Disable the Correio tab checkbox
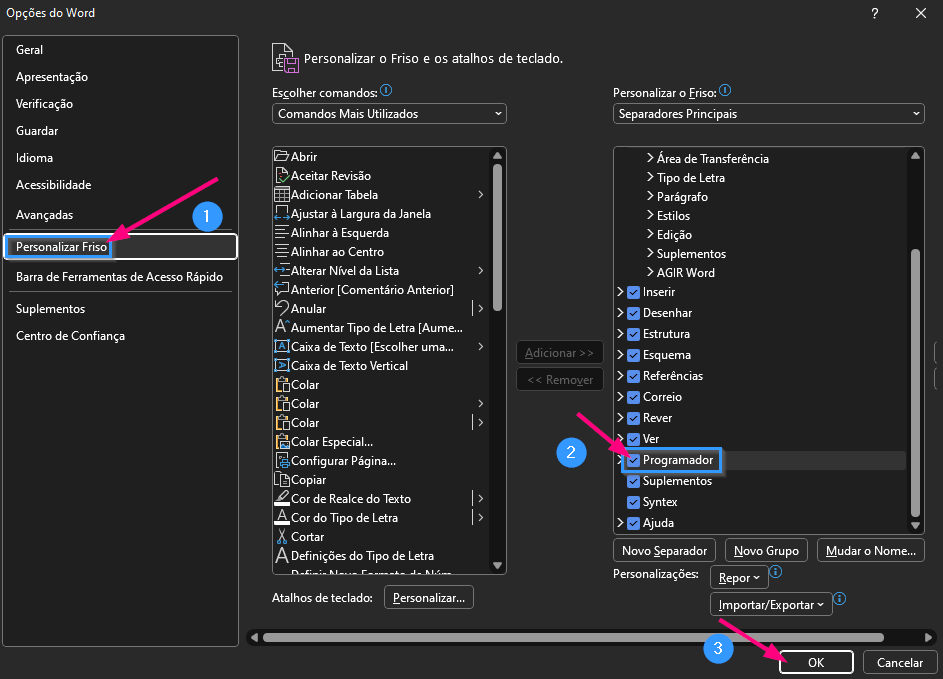943x679 pixels. [633, 398]
